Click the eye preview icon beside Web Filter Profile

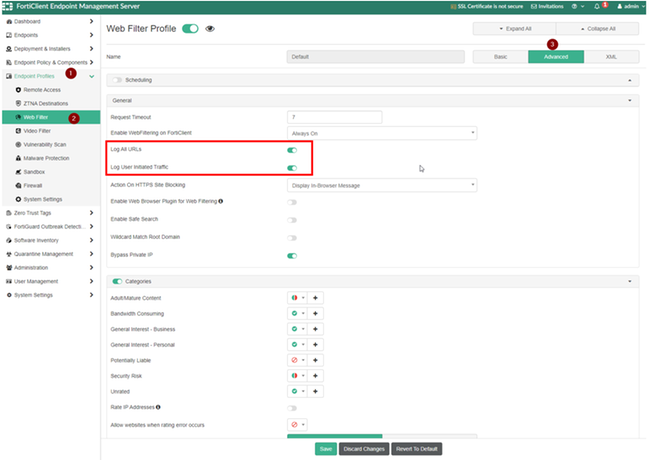210,29
